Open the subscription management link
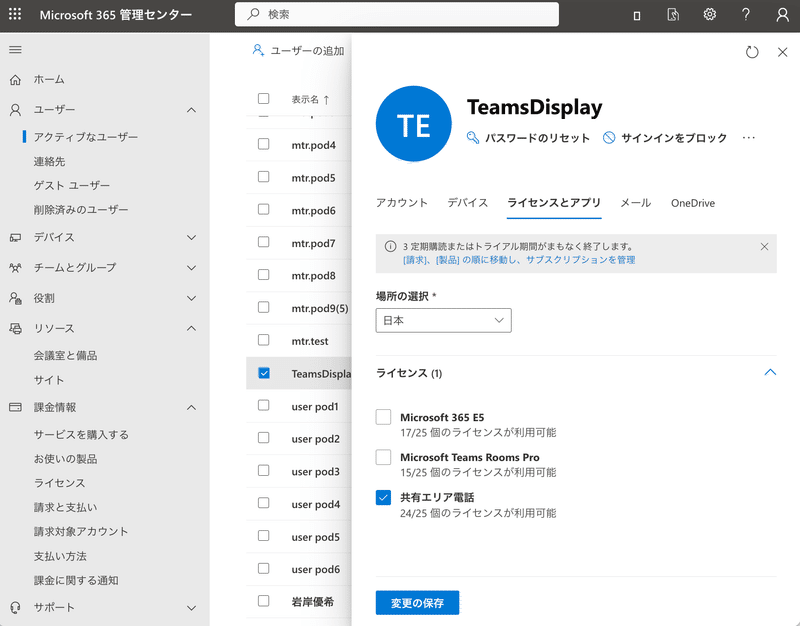 point(519,260)
